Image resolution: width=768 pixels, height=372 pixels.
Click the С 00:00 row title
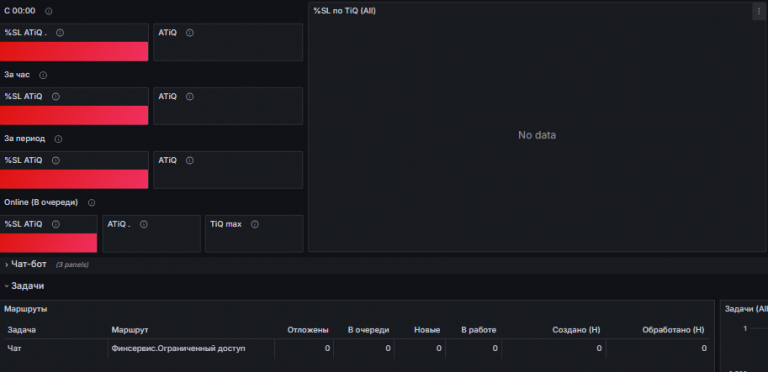tap(20, 11)
